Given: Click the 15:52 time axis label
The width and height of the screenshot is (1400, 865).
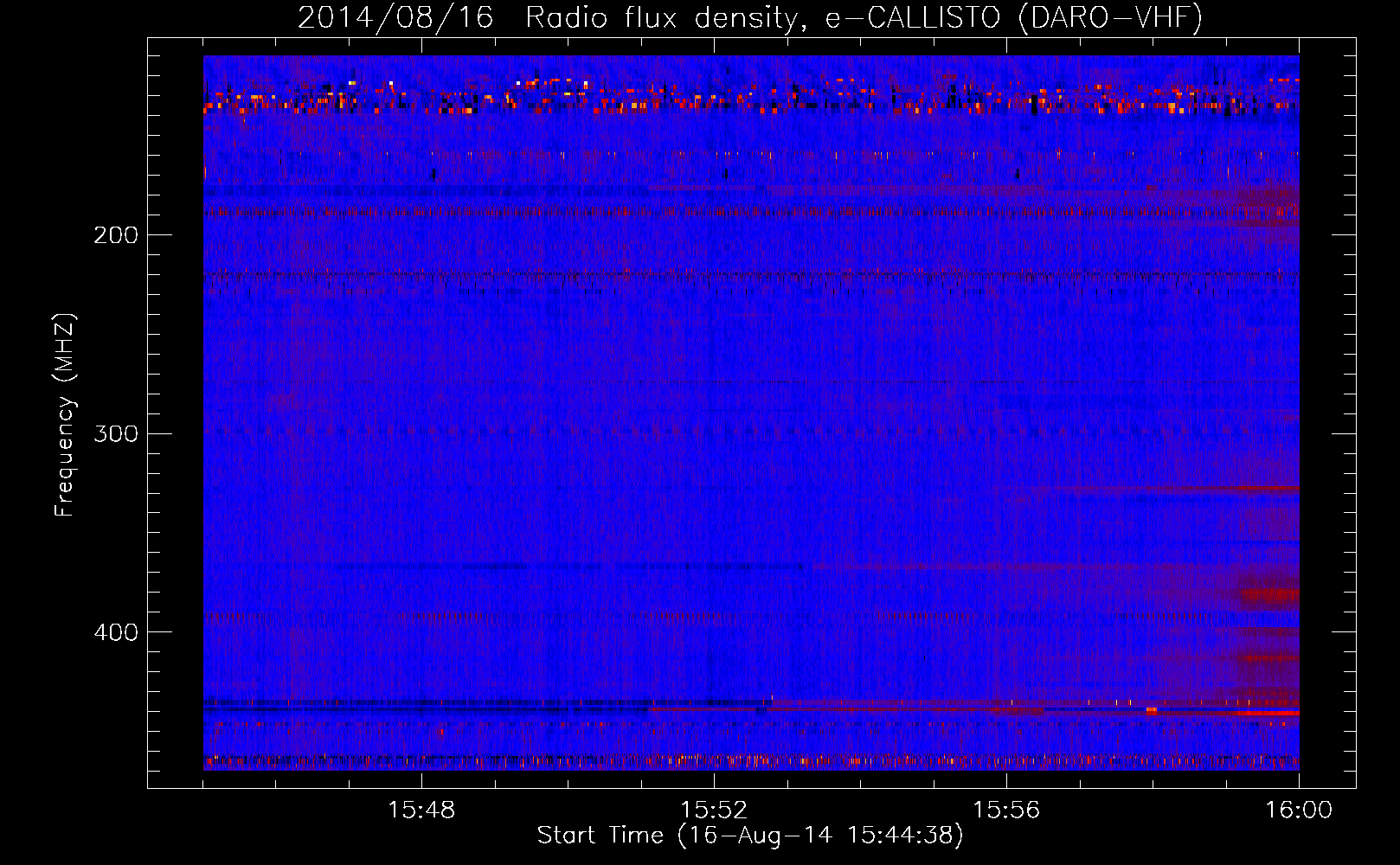Looking at the screenshot, I should pyautogui.click(x=714, y=811).
